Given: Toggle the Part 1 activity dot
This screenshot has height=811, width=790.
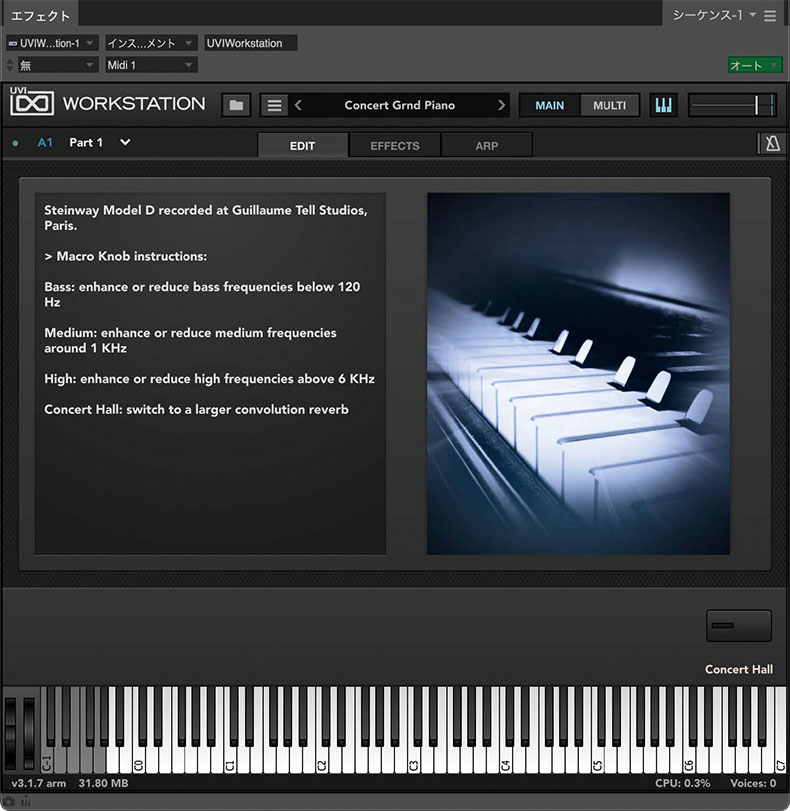Looking at the screenshot, I should point(16,143).
